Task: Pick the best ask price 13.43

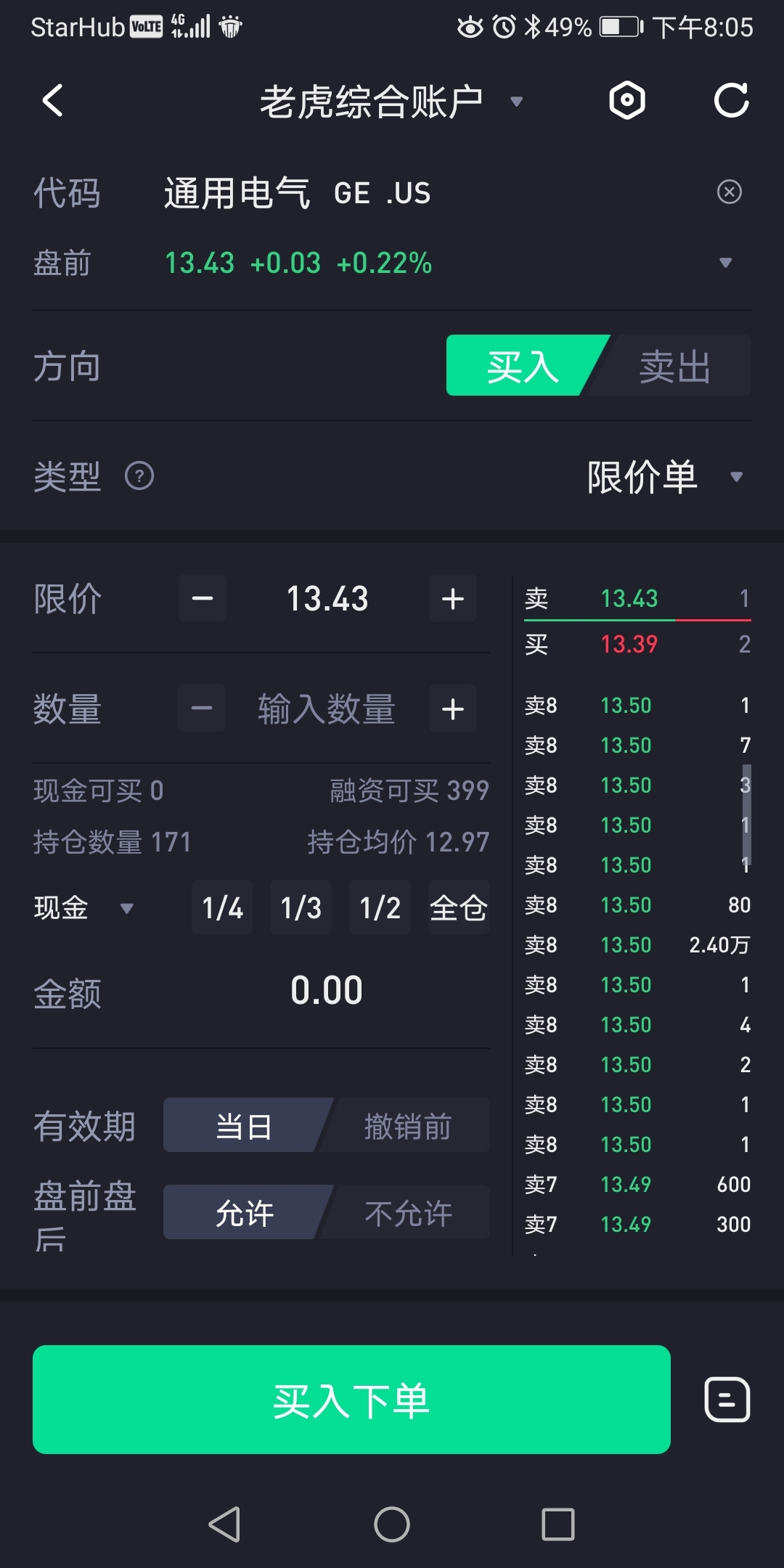Action: point(629,598)
